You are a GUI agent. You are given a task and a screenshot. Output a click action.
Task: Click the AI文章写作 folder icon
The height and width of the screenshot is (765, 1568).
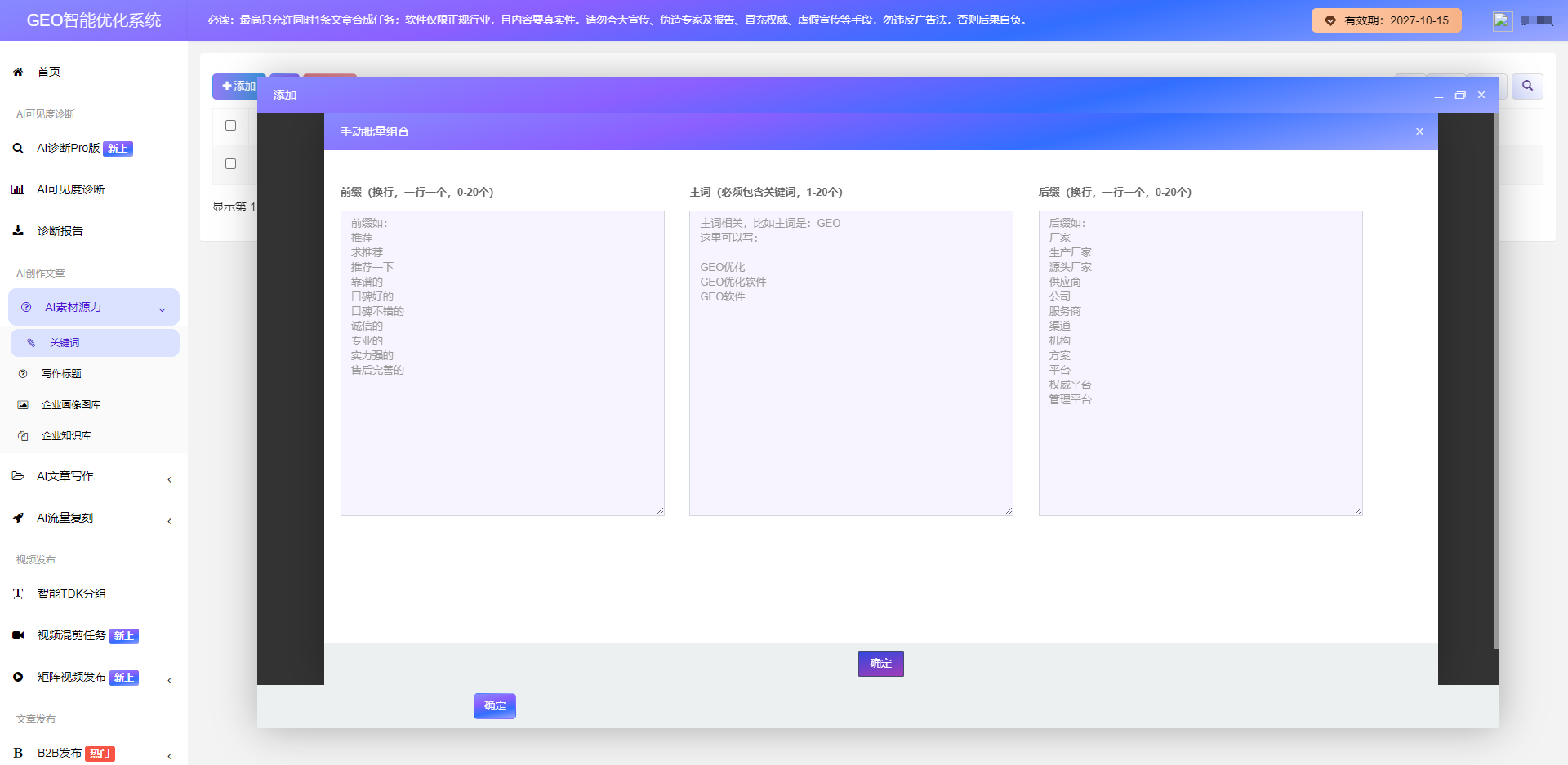click(18, 476)
